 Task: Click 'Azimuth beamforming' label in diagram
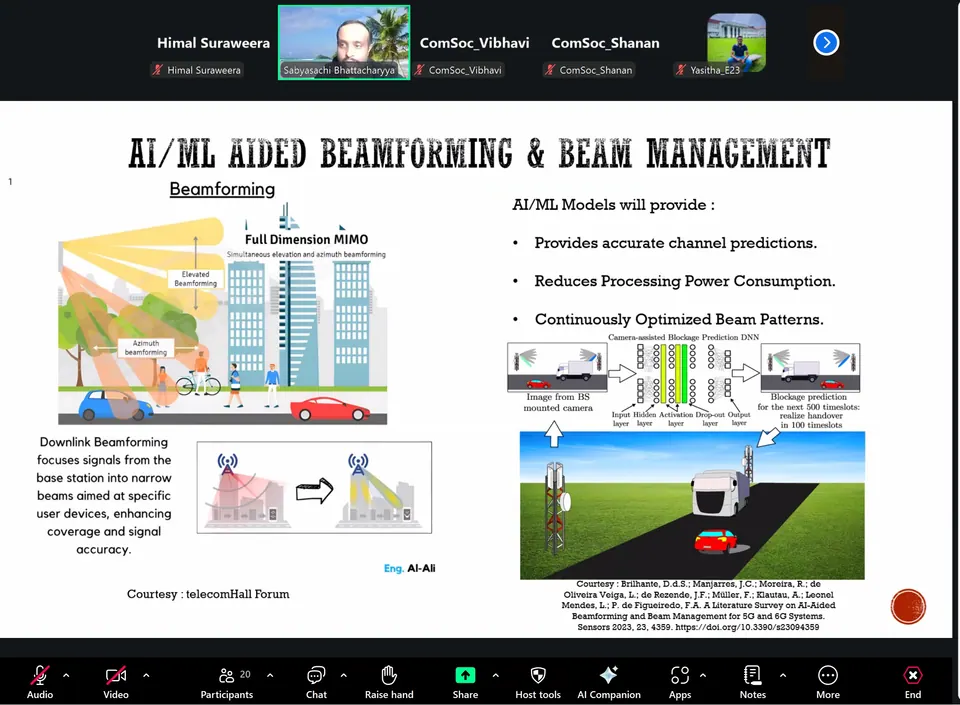[x=146, y=348]
